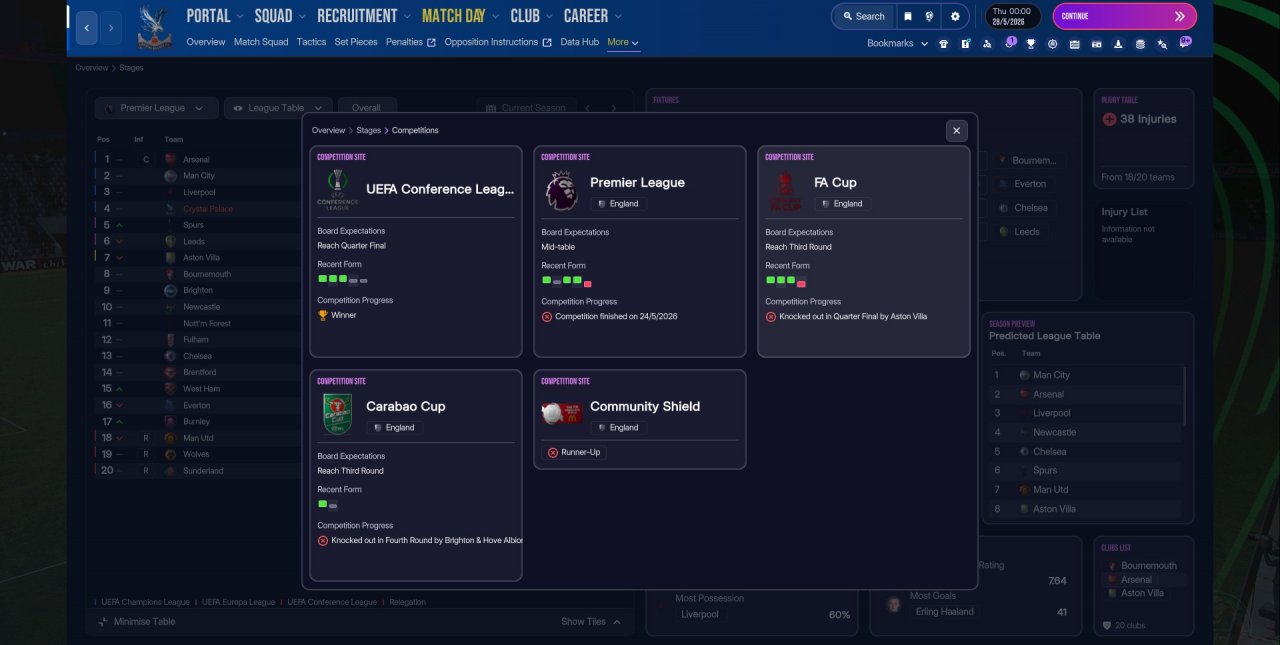Open the calendar bookmark icon
This screenshot has height=645, width=1280.
click(x=1074, y=44)
